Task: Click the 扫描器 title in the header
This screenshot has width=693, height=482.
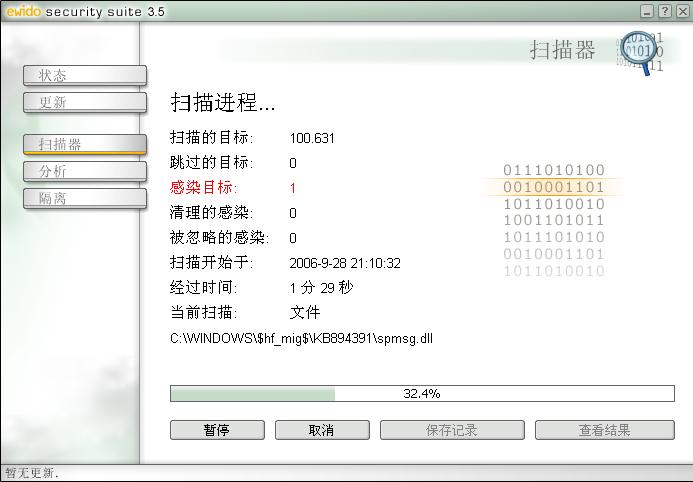Action: (x=563, y=49)
